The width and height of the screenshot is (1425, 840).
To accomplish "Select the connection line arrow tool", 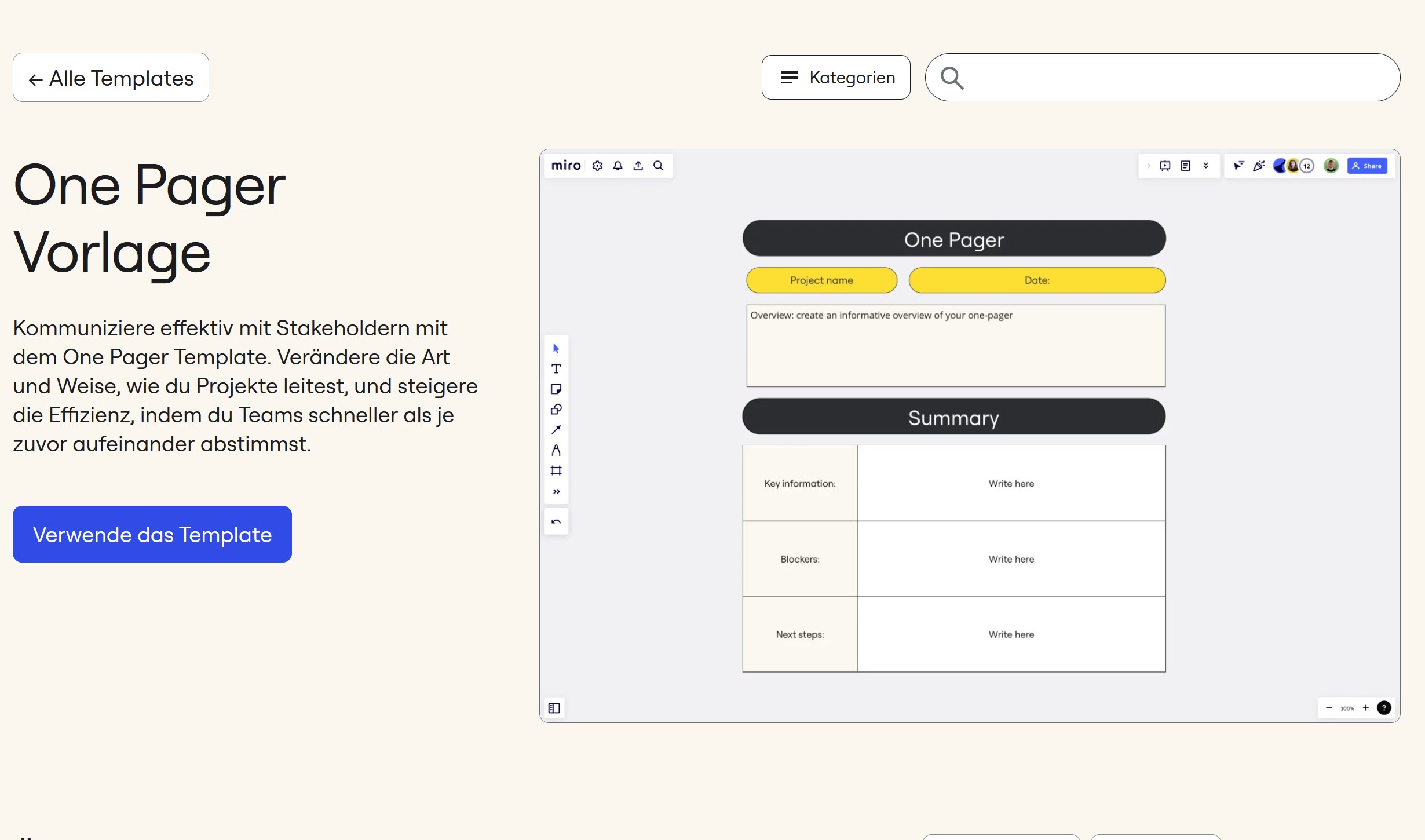I will pyautogui.click(x=556, y=430).
